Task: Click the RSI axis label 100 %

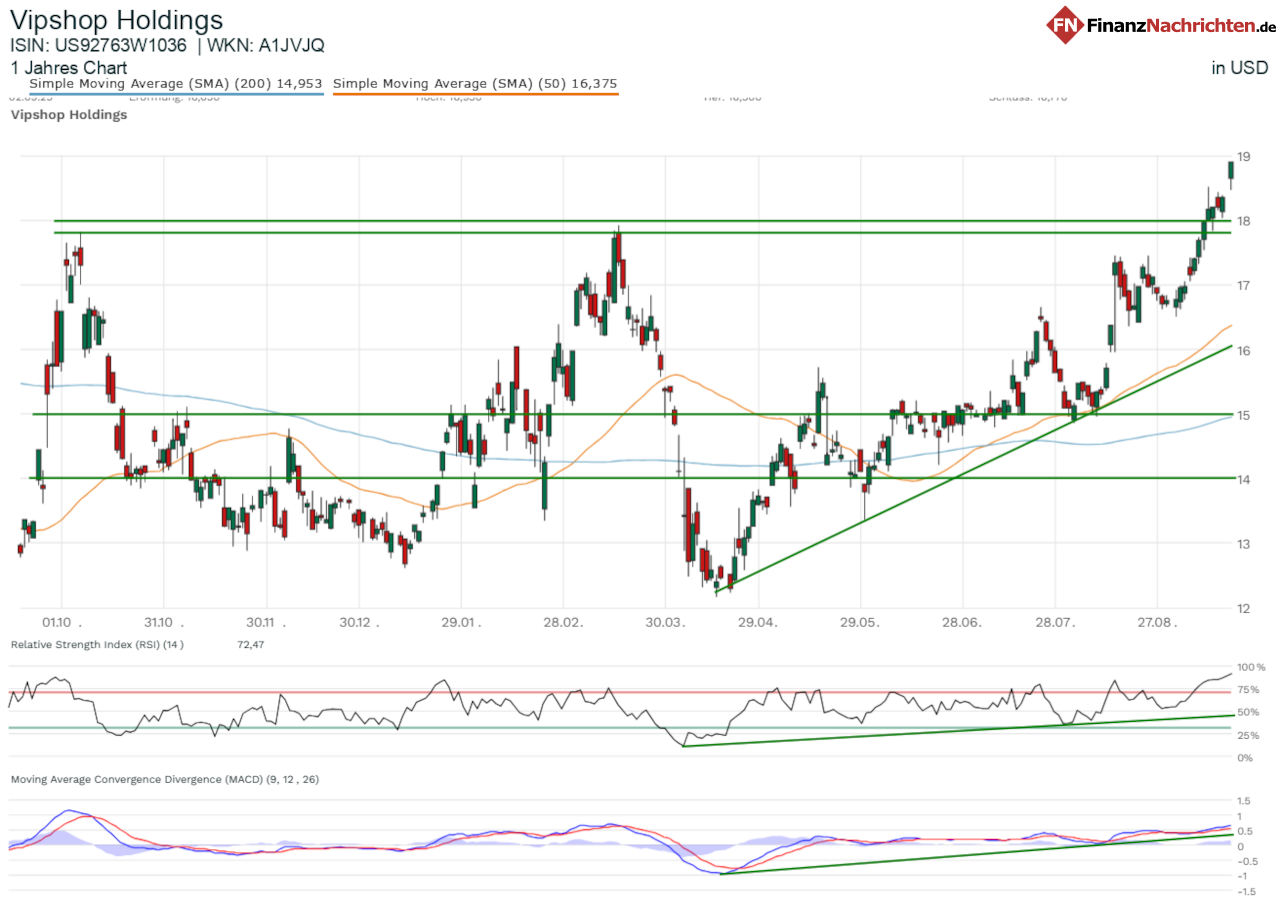Action: [x=1251, y=667]
